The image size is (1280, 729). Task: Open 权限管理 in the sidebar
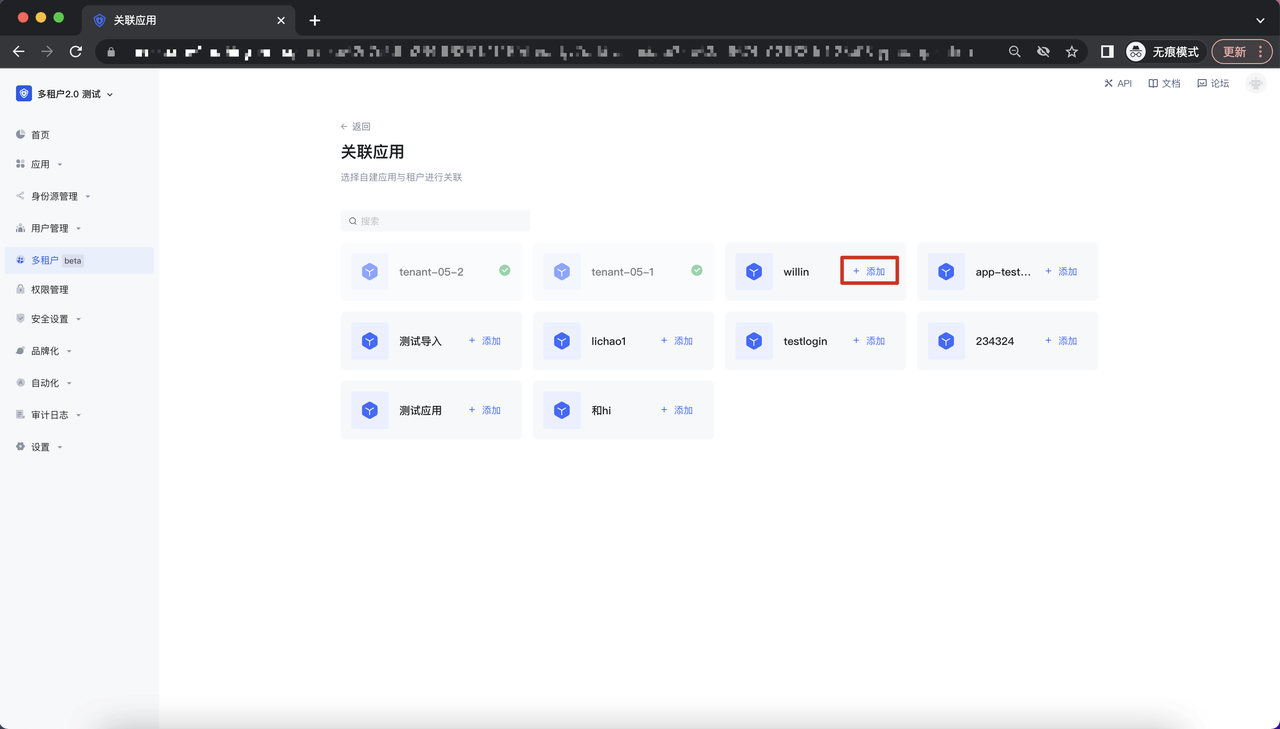pyautogui.click(x=49, y=290)
